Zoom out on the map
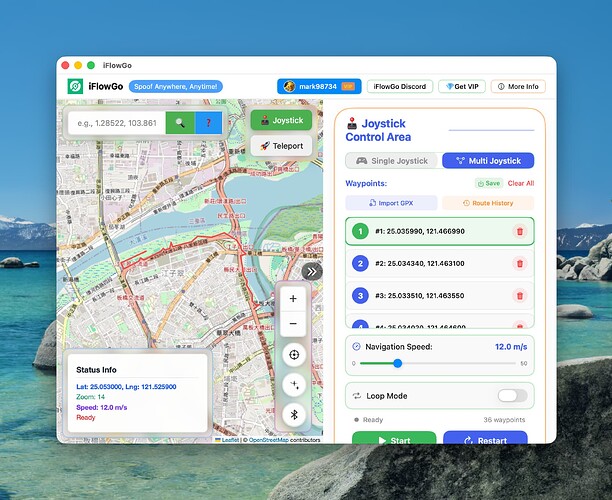The image size is (612, 500). click(x=293, y=324)
